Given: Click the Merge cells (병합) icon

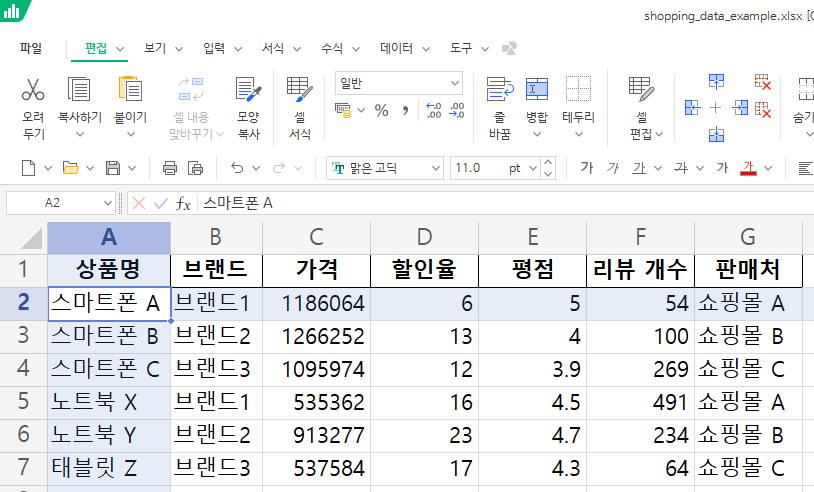Looking at the screenshot, I should coord(537,91).
